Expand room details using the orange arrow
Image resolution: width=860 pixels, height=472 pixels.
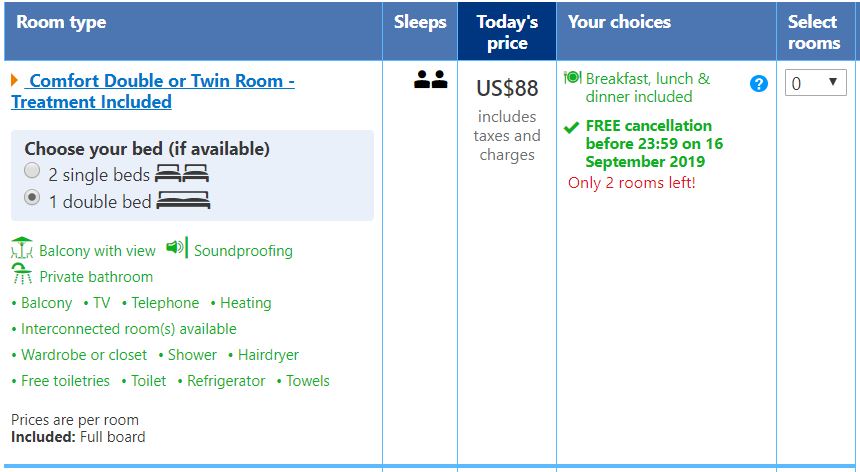pos(14,80)
